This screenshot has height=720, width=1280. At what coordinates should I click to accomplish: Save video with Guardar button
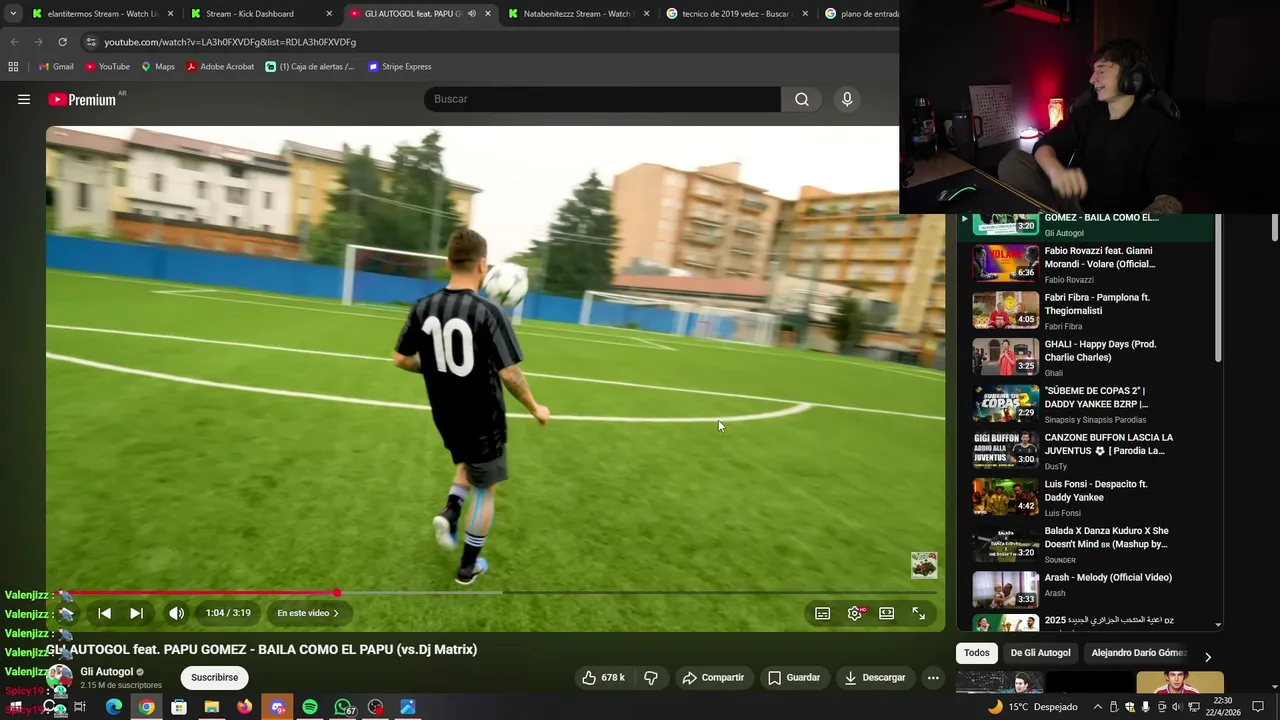point(794,677)
